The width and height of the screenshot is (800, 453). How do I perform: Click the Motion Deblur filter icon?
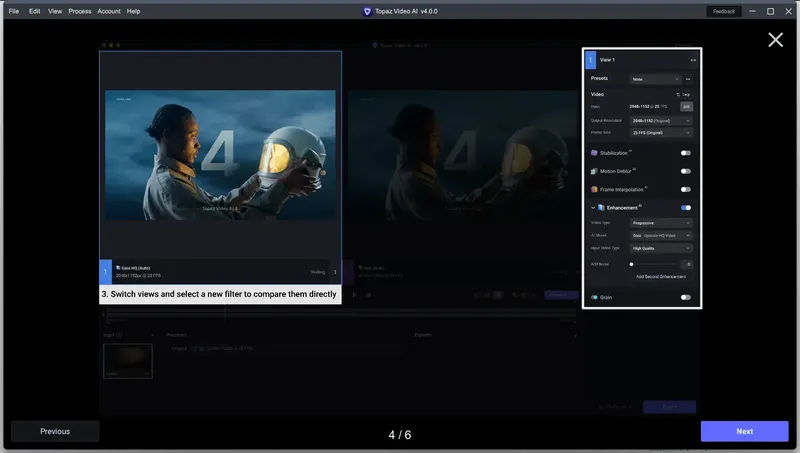pos(594,171)
